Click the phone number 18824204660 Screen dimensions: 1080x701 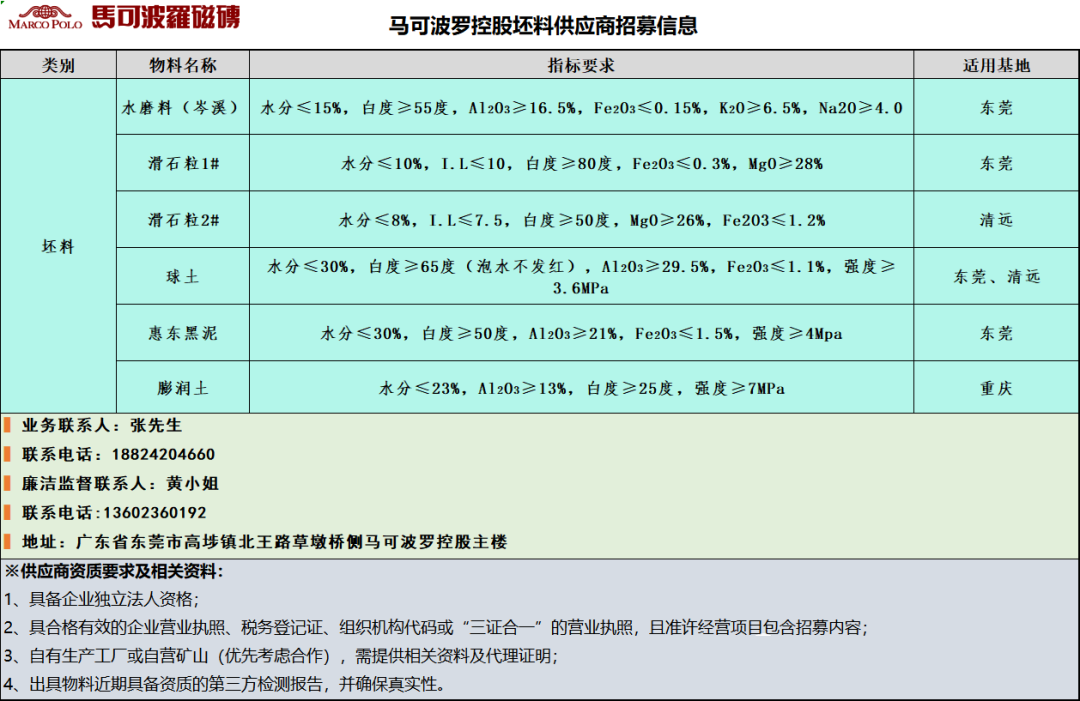pyautogui.click(x=163, y=454)
